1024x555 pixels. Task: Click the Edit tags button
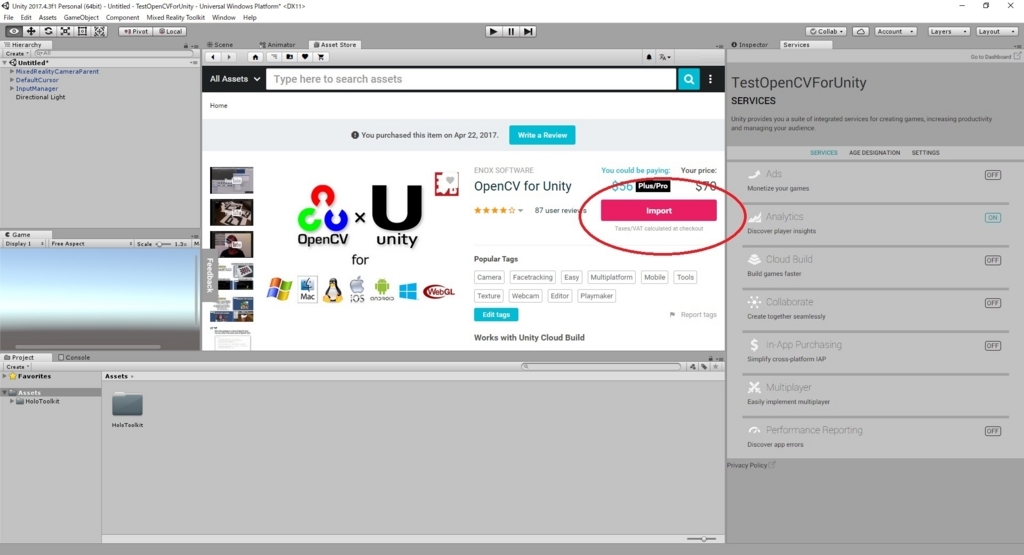pyautogui.click(x=496, y=315)
